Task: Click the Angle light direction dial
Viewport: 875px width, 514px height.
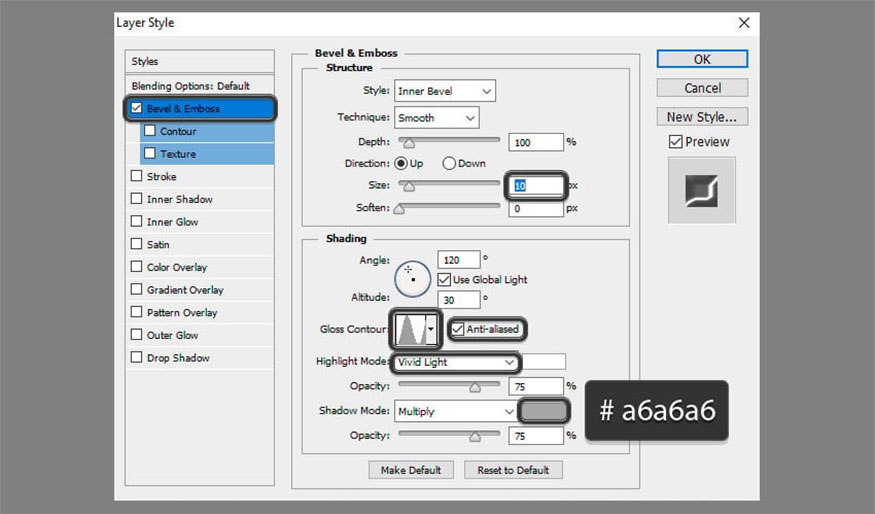Action: [x=411, y=277]
